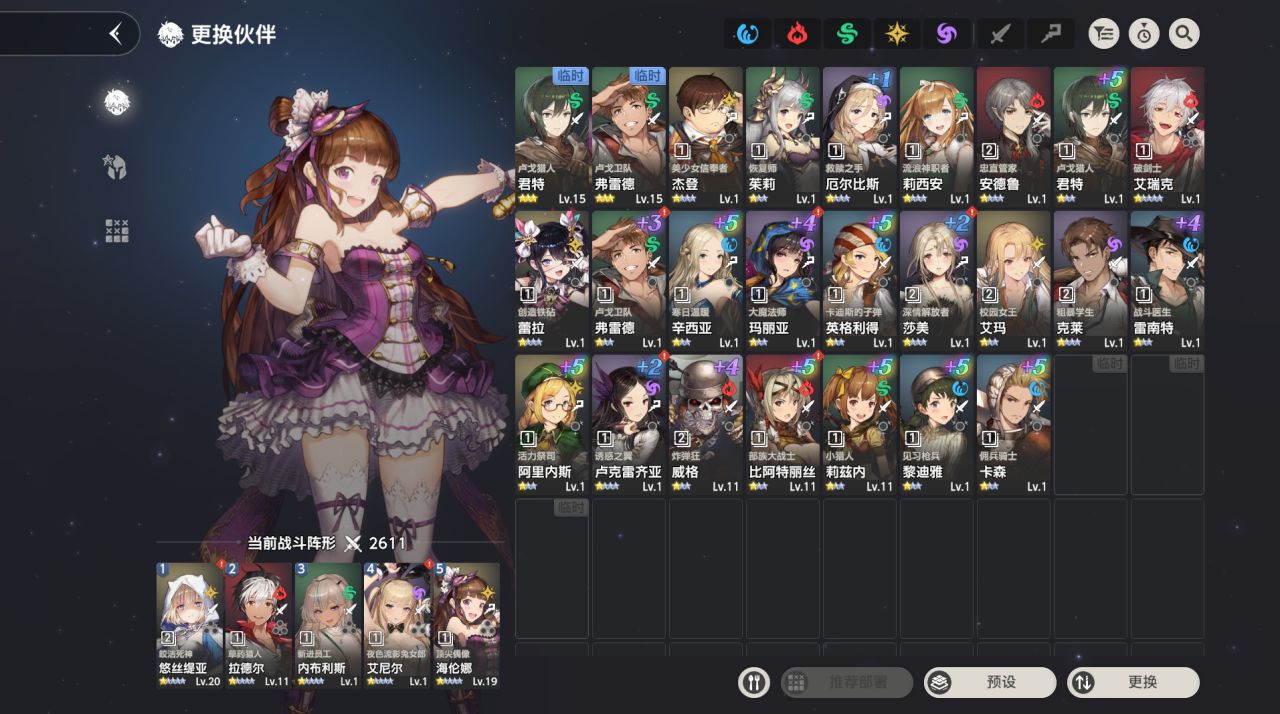This screenshot has height=714, width=1280.
Task: Pick the 艾玛 character card
Action: pyautogui.click(x=1014, y=281)
